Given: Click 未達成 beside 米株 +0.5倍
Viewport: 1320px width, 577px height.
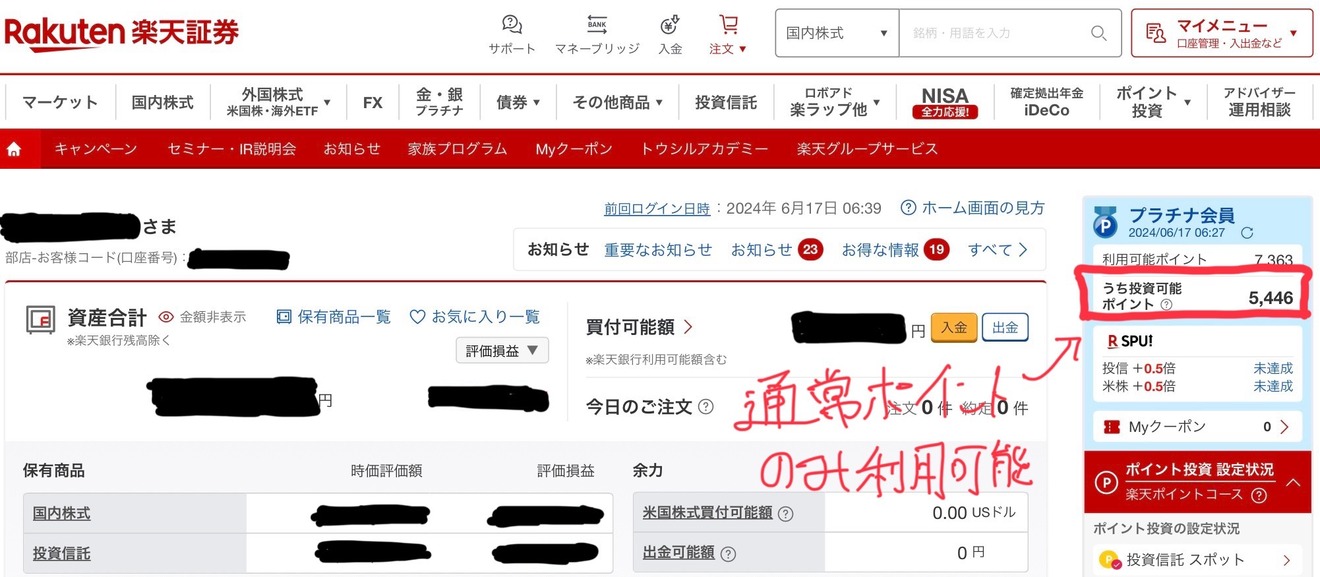Looking at the screenshot, I should point(1273,386).
